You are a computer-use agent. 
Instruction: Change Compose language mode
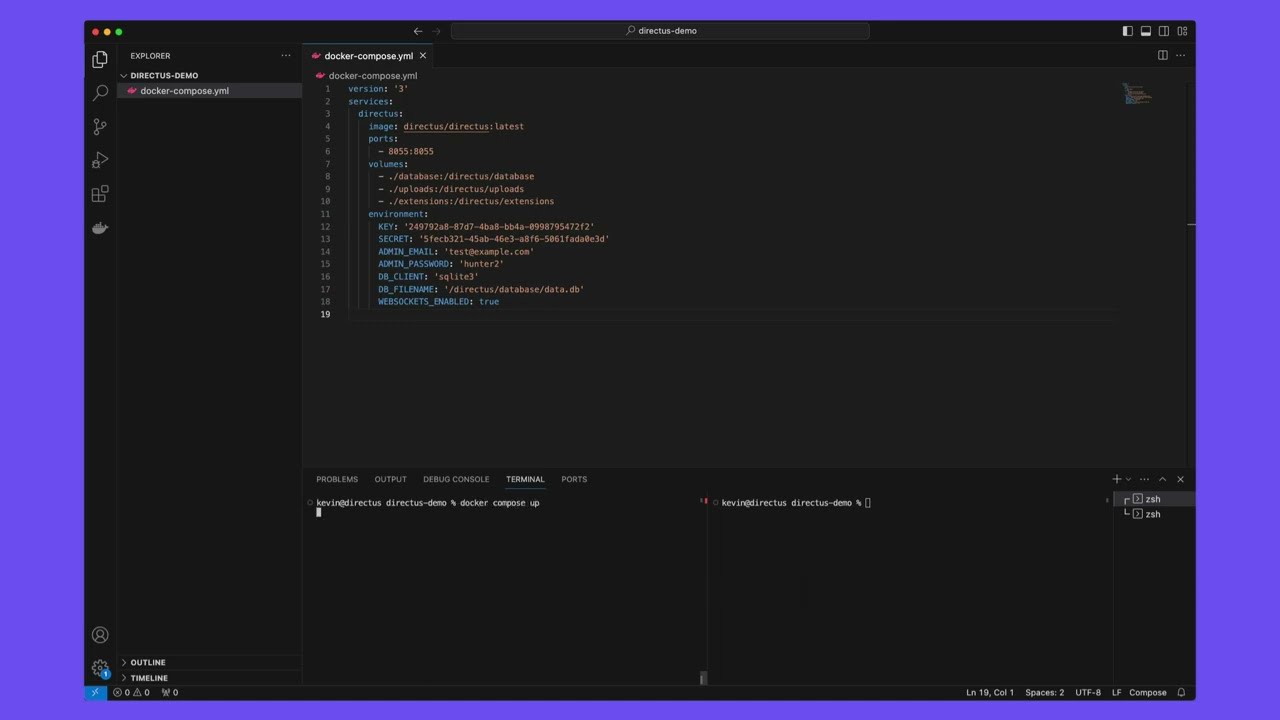[x=1148, y=692]
